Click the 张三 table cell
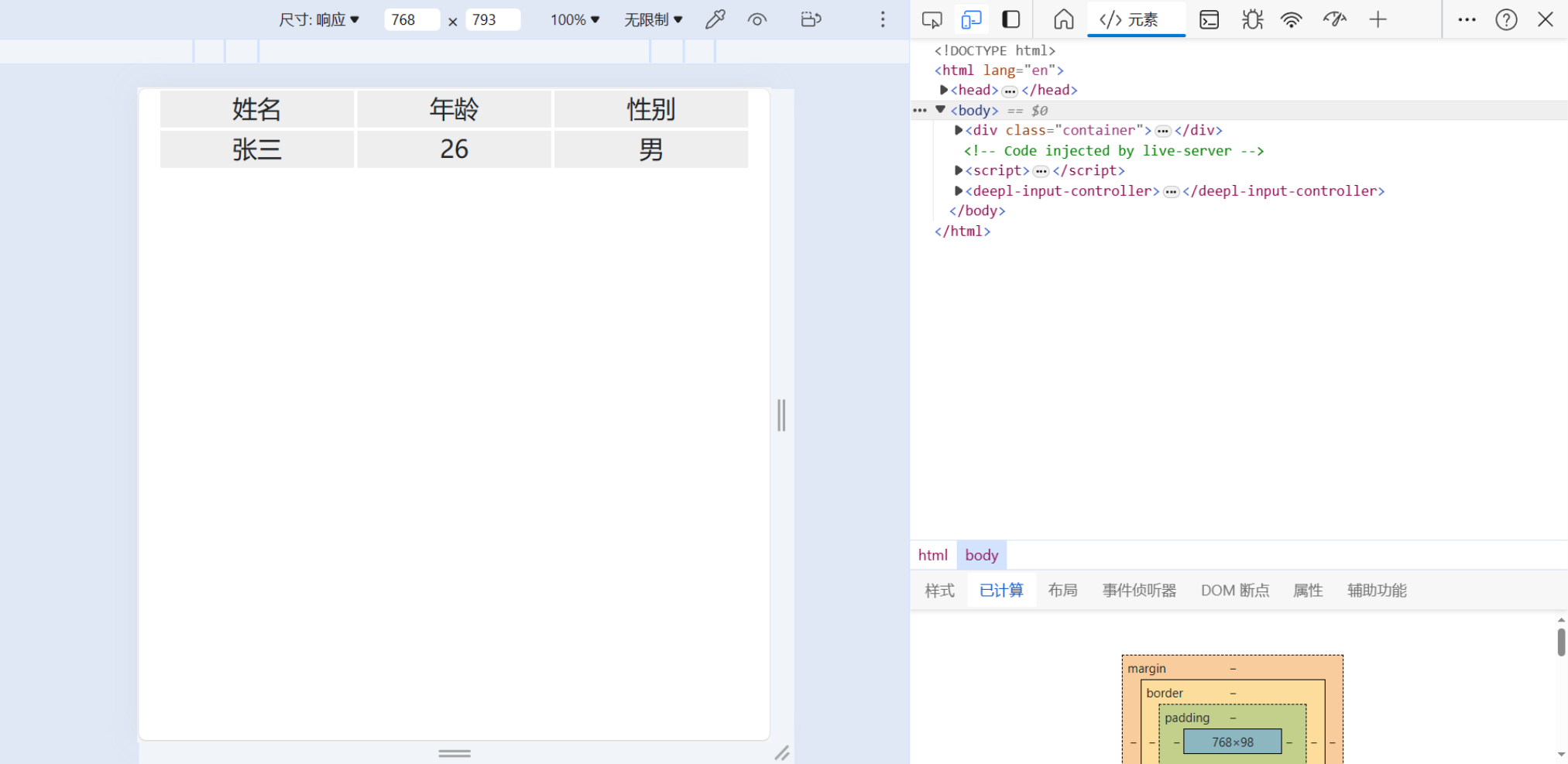This screenshot has width=1568, height=764. coord(257,149)
